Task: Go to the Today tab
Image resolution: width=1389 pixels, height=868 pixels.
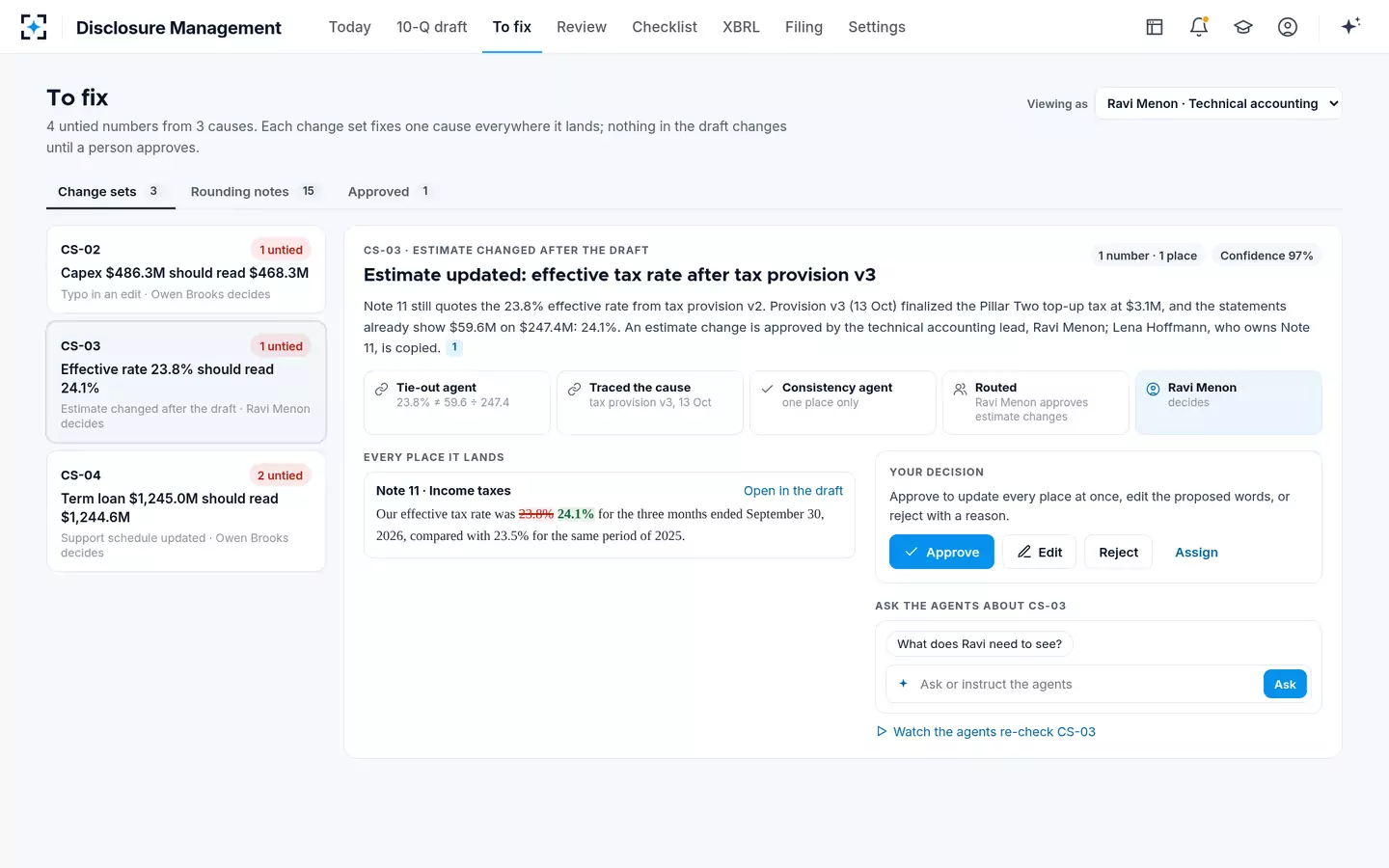Action: (x=350, y=27)
